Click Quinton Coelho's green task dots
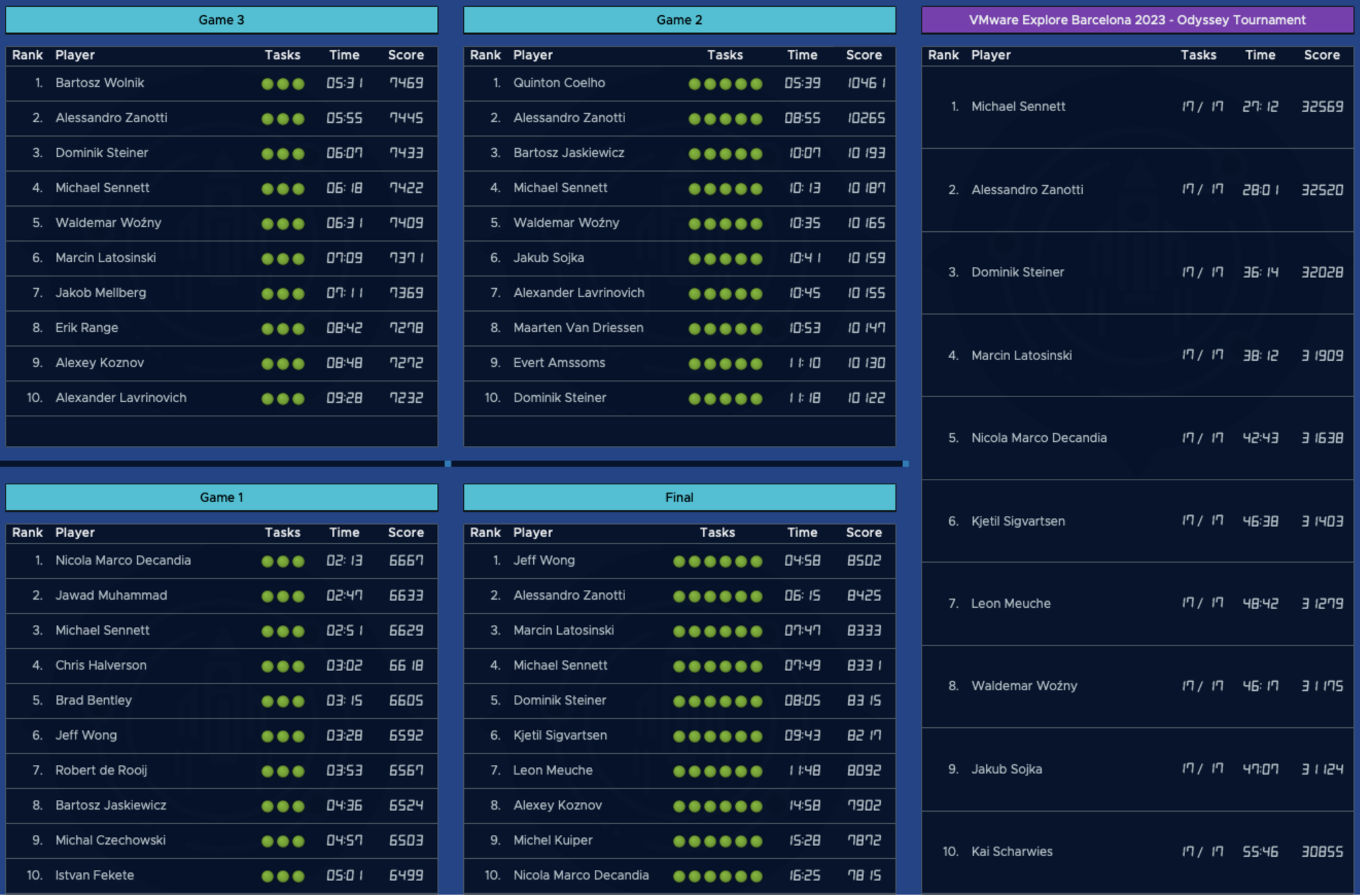The width and height of the screenshot is (1360, 896). pyautogui.click(x=725, y=84)
